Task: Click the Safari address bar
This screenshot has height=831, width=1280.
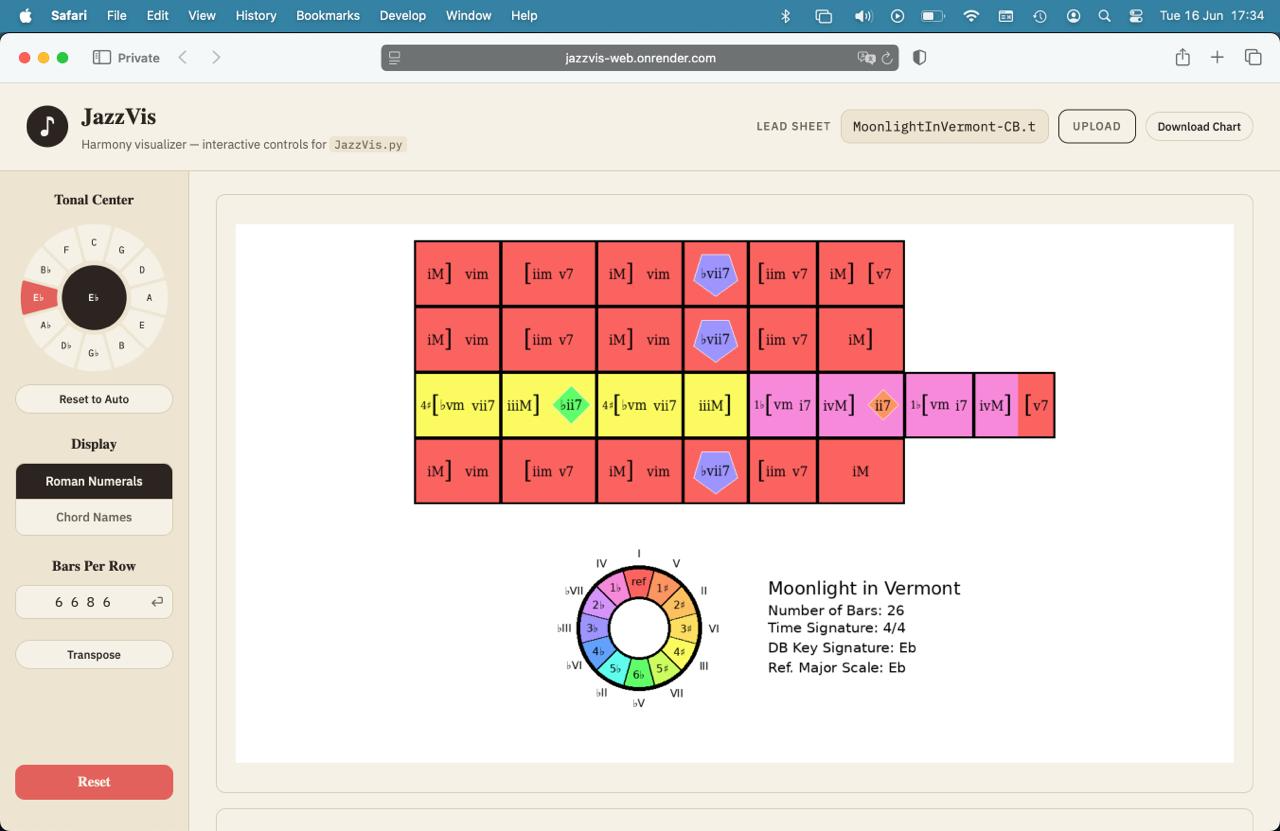Action: [x=640, y=58]
